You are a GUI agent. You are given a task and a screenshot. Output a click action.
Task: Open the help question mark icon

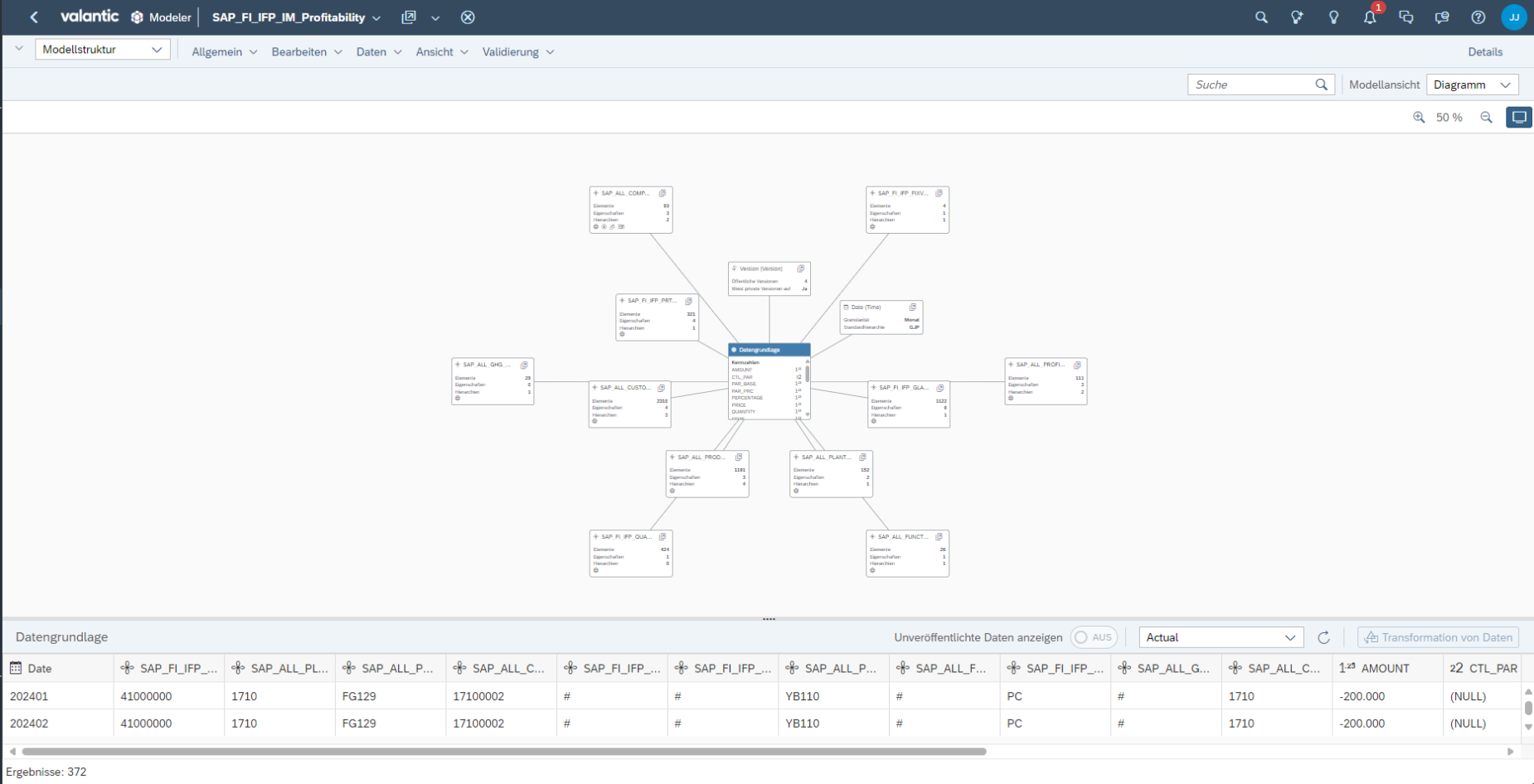(x=1478, y=17)
